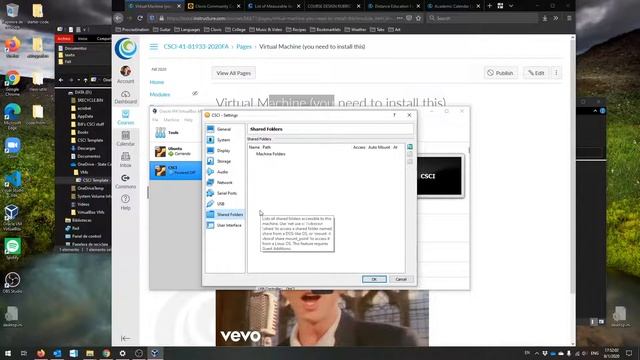Open Serial Ports settings category
Viewport: 640px width, 360px height.
click(x=227, y=193)
